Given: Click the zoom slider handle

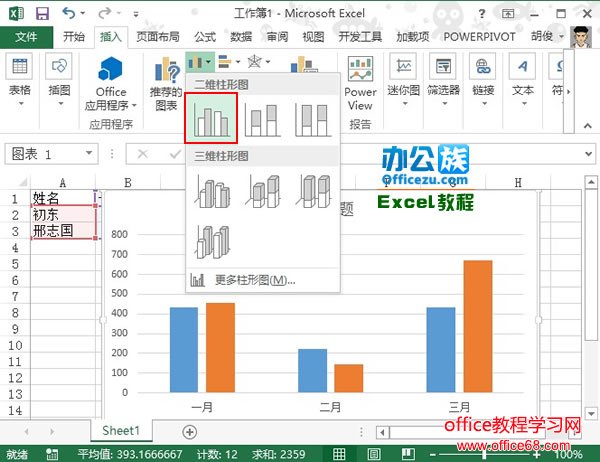Looking at the screenshot, I should 484,454.
